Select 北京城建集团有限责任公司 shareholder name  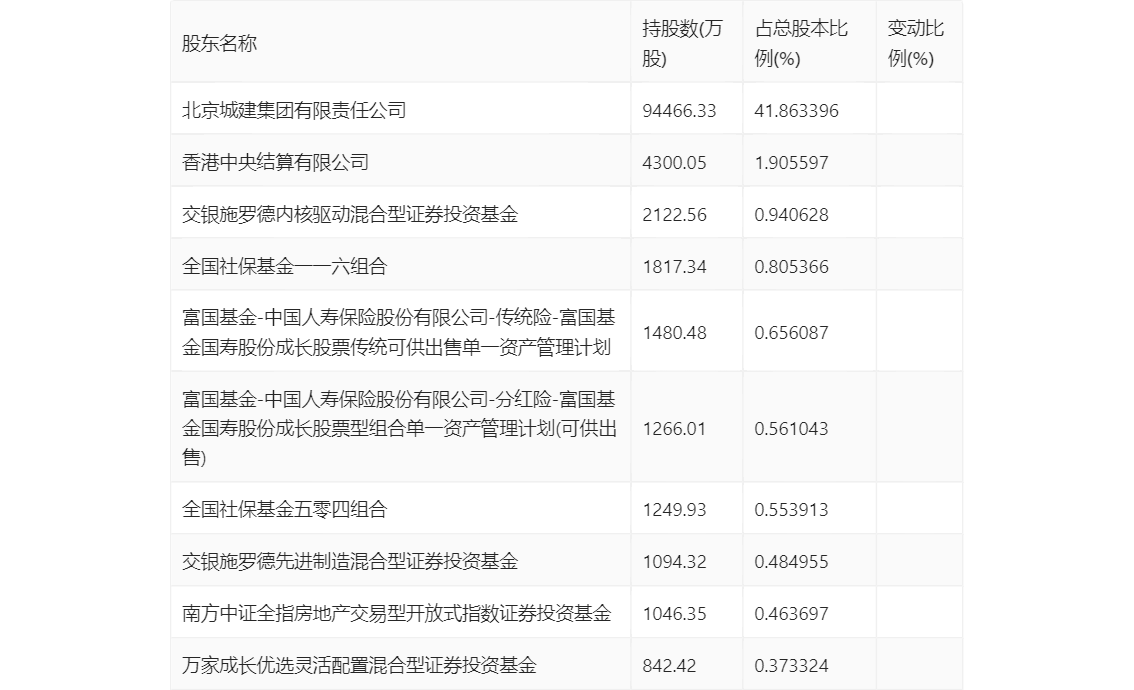(294, 111)
